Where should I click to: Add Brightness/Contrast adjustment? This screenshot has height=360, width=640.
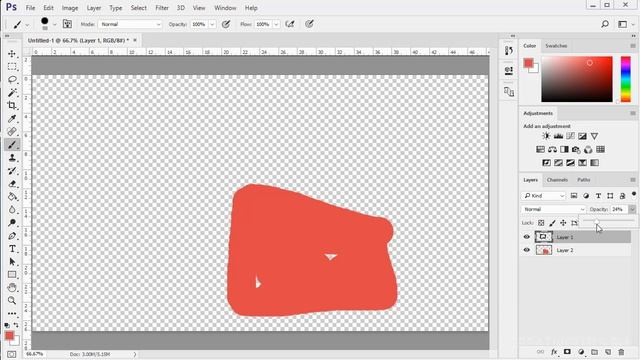click(546, 136)
